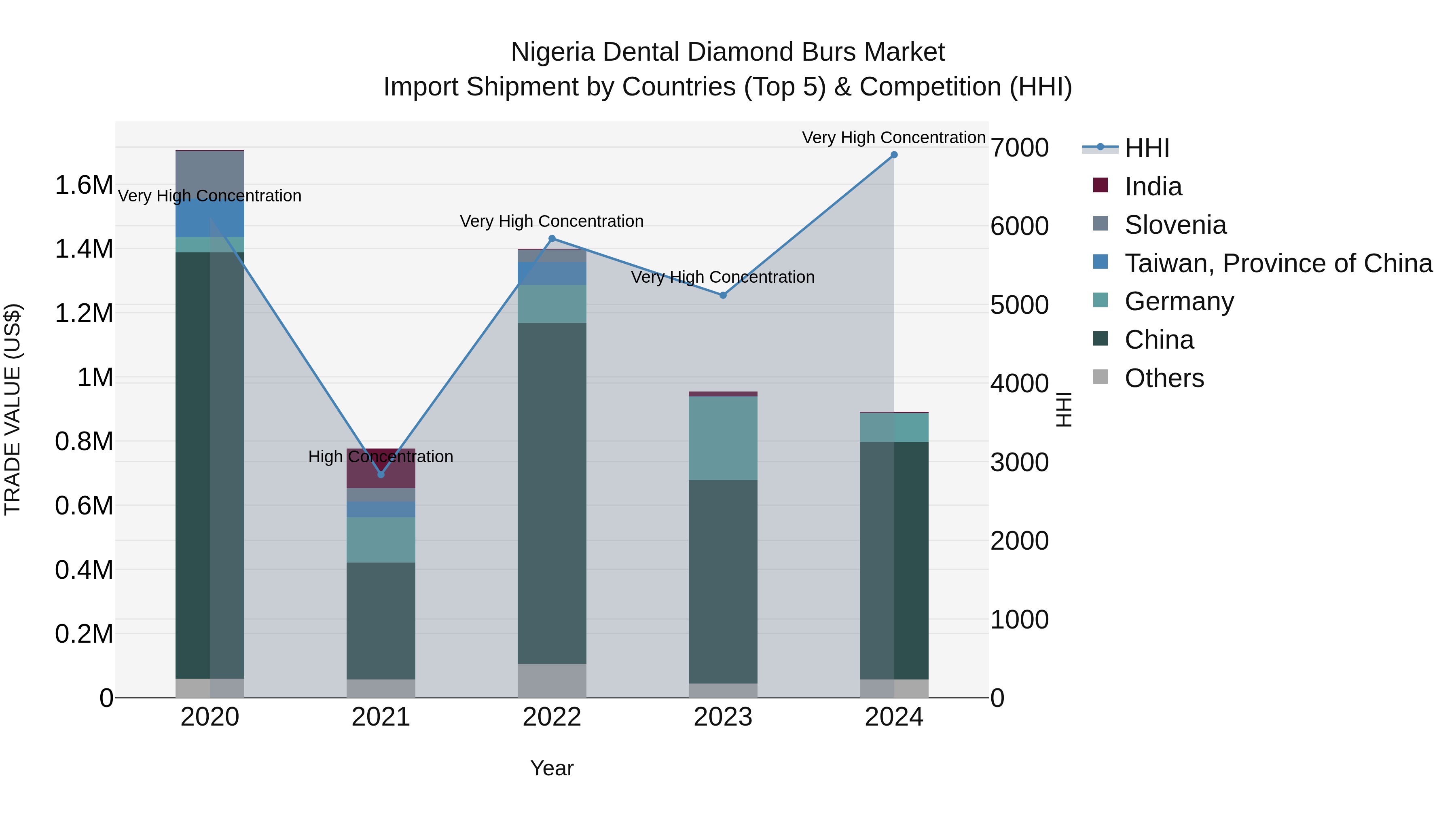The width and height of the screenshot is (1456, 819).
Task: Click the 2021 x-axis label
Action: [381, 717]
